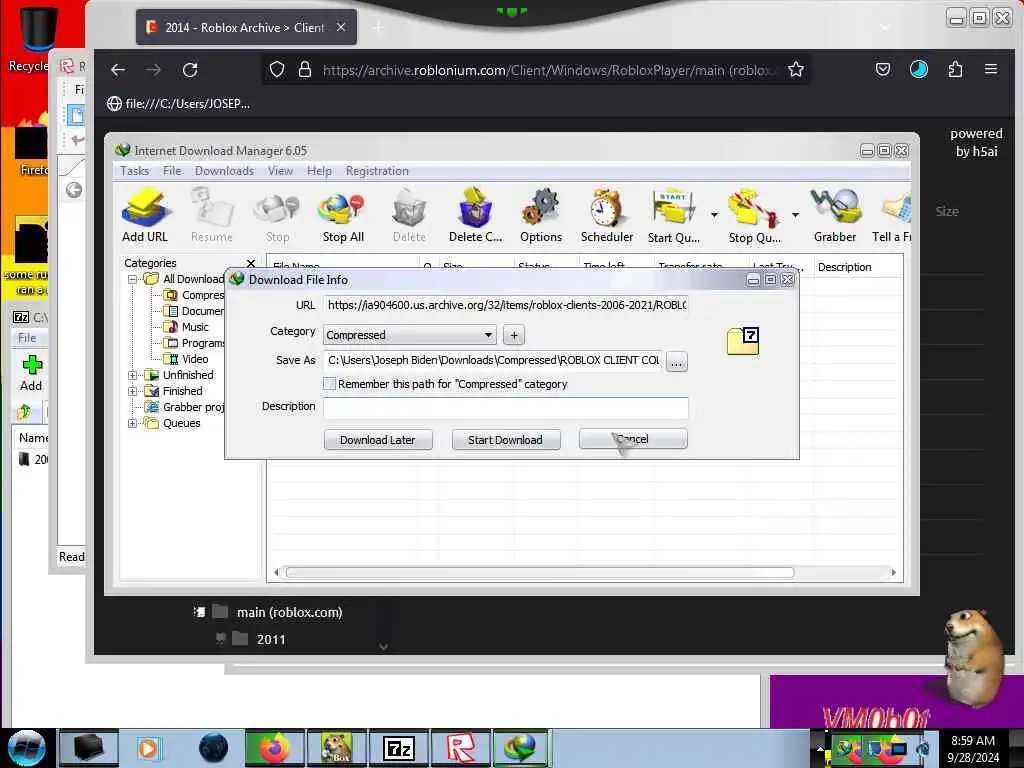Click the Download Later button
The width and height of the screenshot is (1024, 768).
(377, 440)
